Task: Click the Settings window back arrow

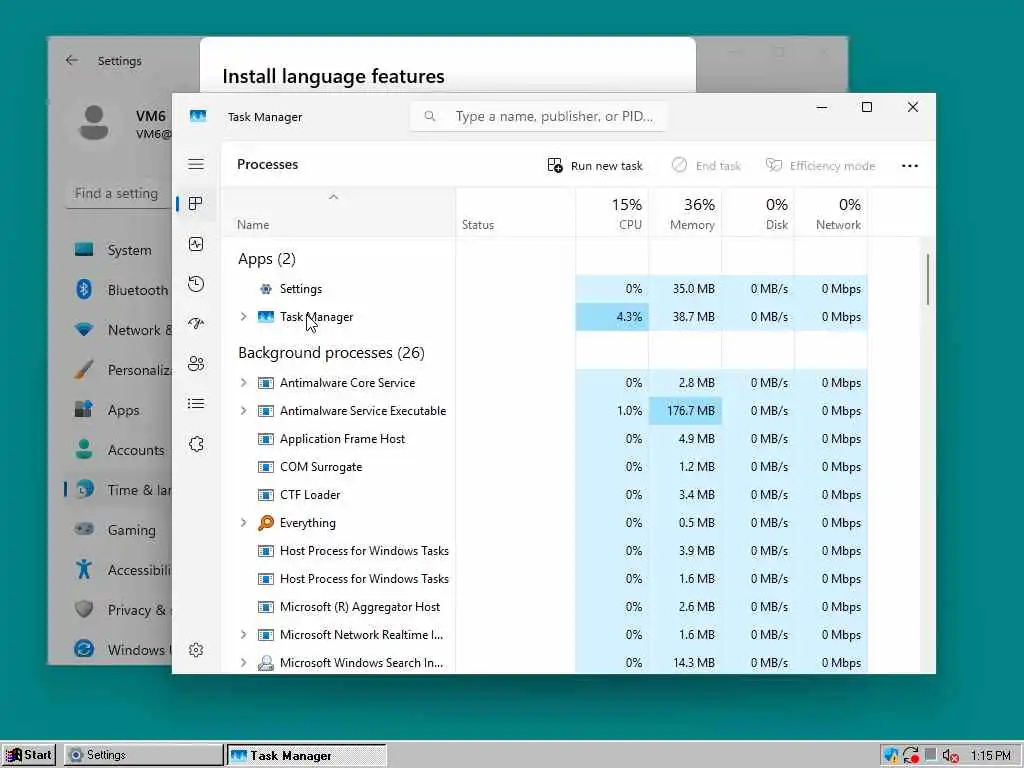Action: click(72, 60)
